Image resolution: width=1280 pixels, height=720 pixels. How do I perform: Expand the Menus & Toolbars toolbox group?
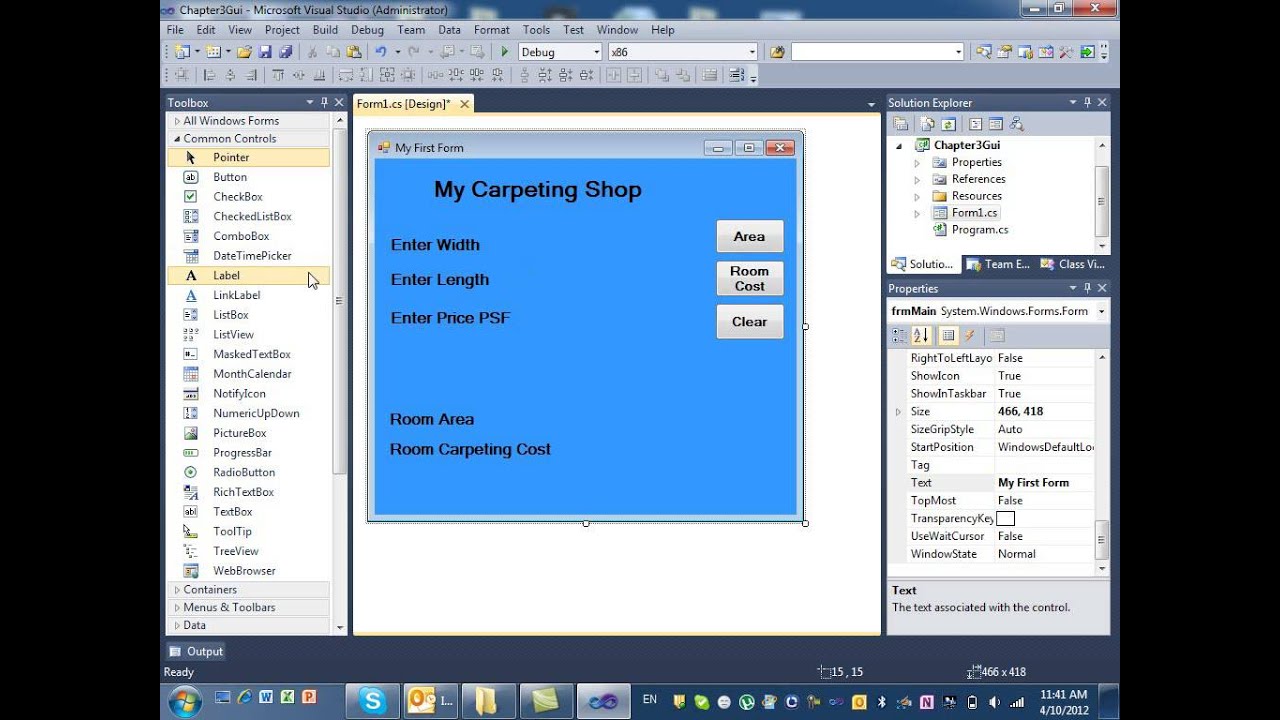tap(177, 608)
